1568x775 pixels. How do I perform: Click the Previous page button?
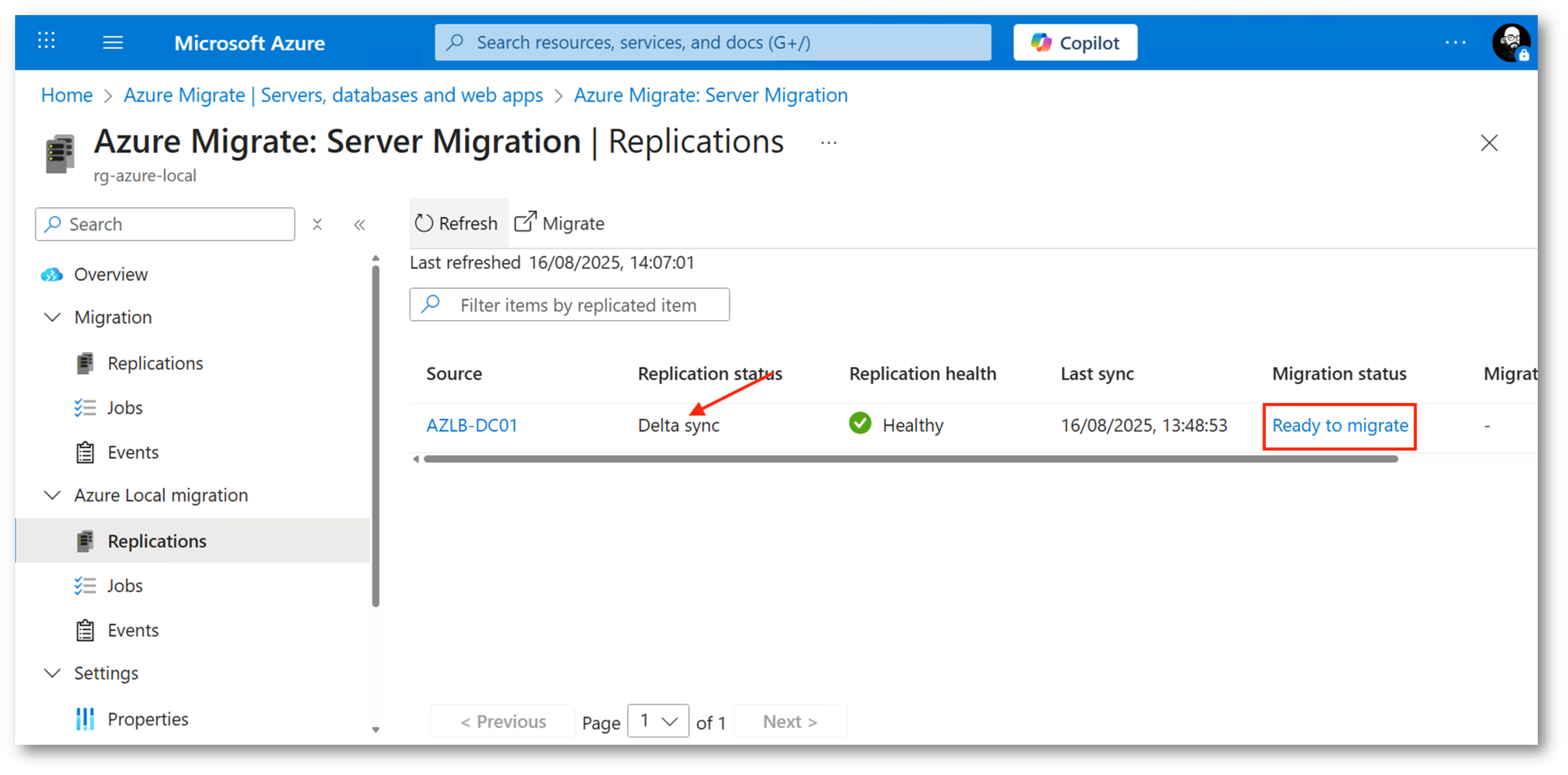coord(502,722)
